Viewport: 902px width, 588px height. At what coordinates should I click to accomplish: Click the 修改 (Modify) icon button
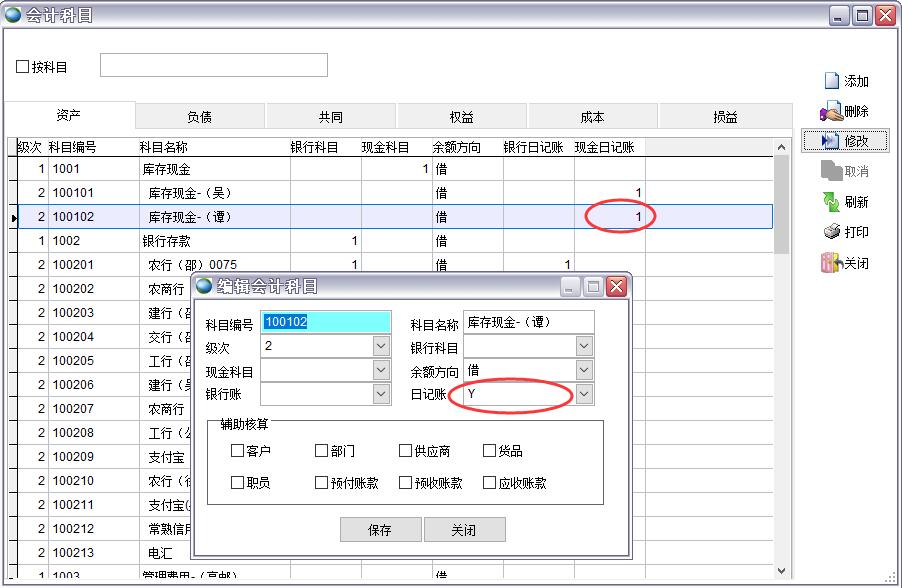click(830, 141)
